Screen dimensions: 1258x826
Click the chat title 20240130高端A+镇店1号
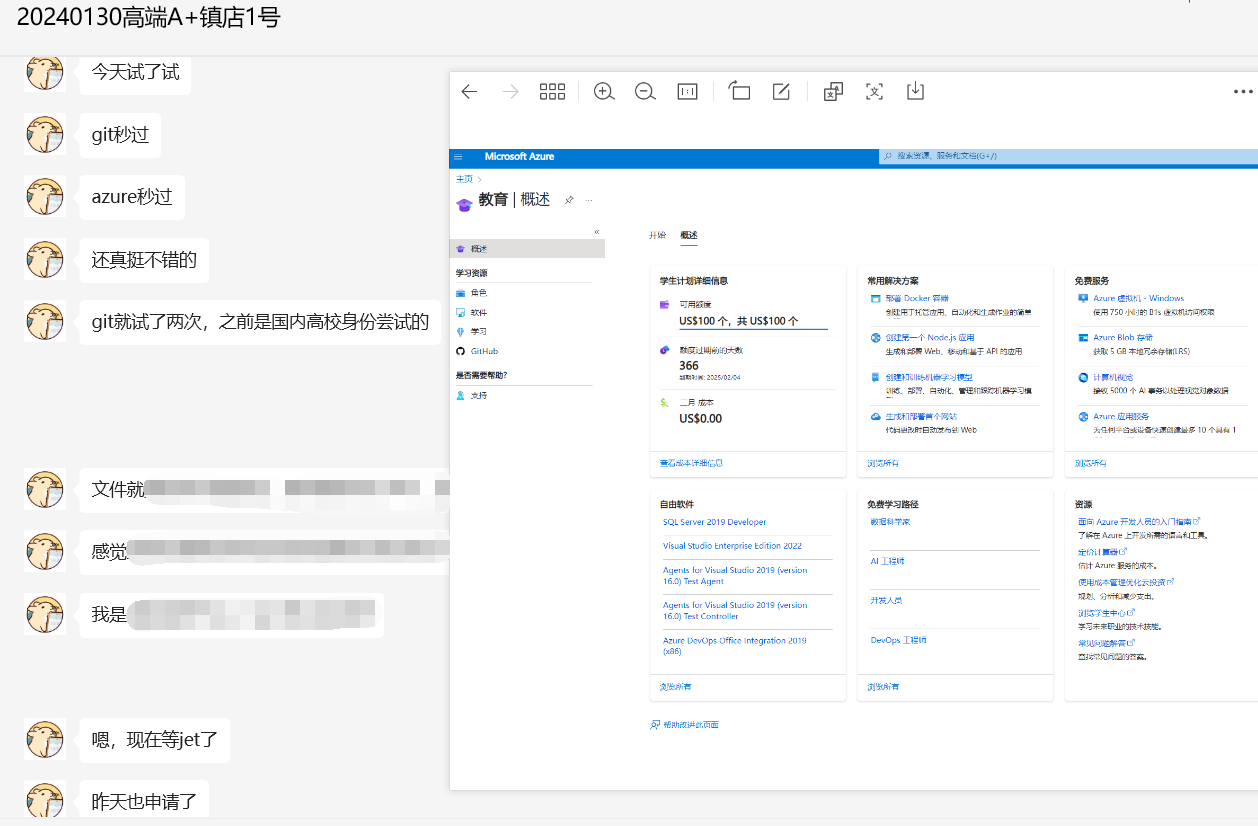pos(148,17)
